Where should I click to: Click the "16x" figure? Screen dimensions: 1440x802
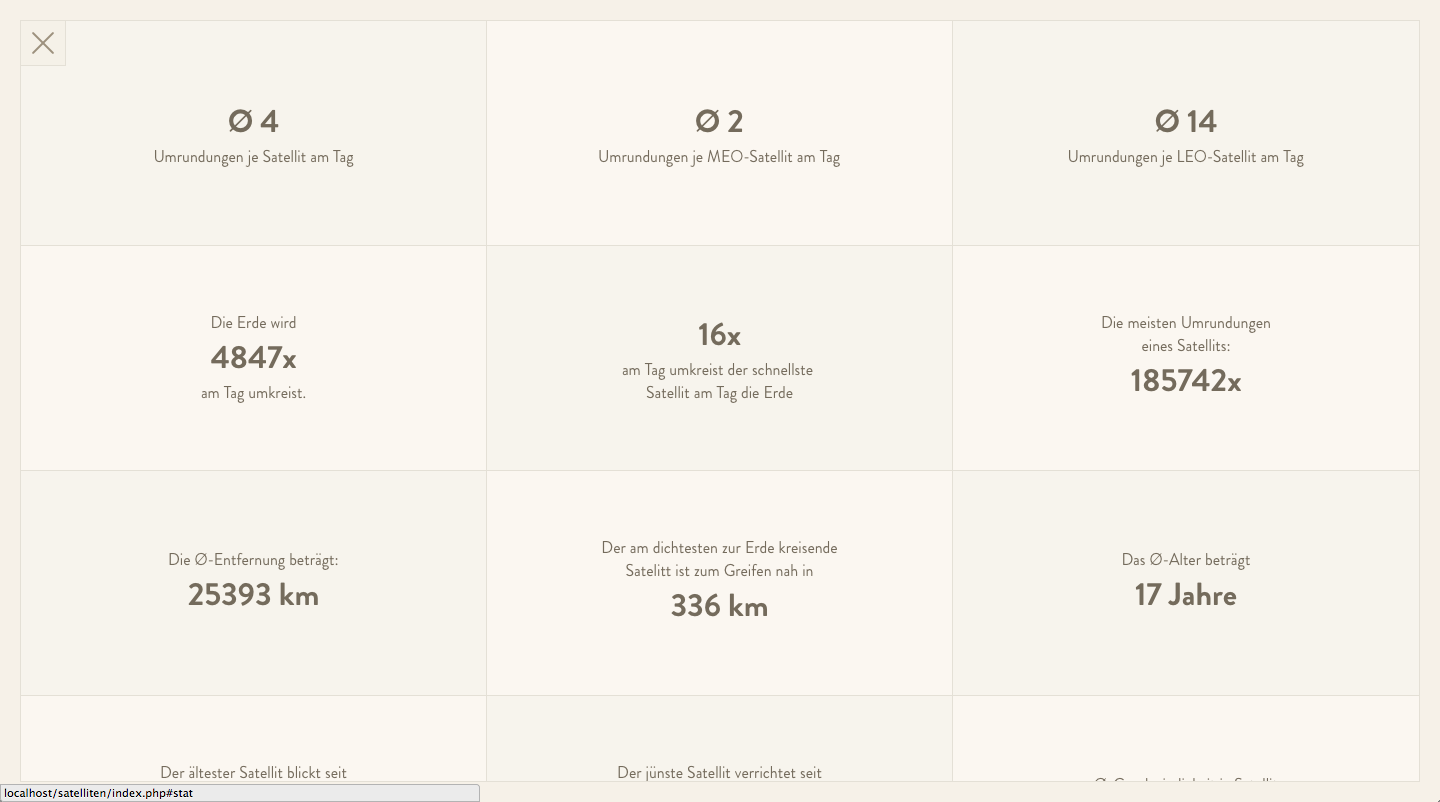pos(719,334)
